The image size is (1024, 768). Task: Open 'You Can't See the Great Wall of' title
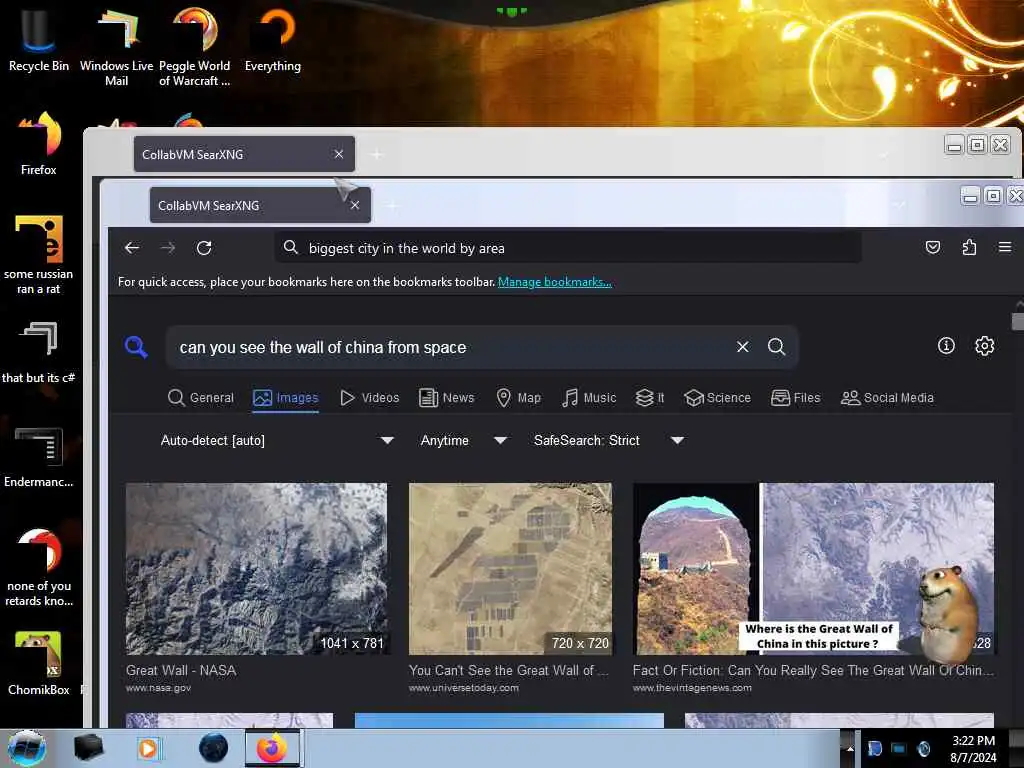pyautogui.click(x=509, y=670)
